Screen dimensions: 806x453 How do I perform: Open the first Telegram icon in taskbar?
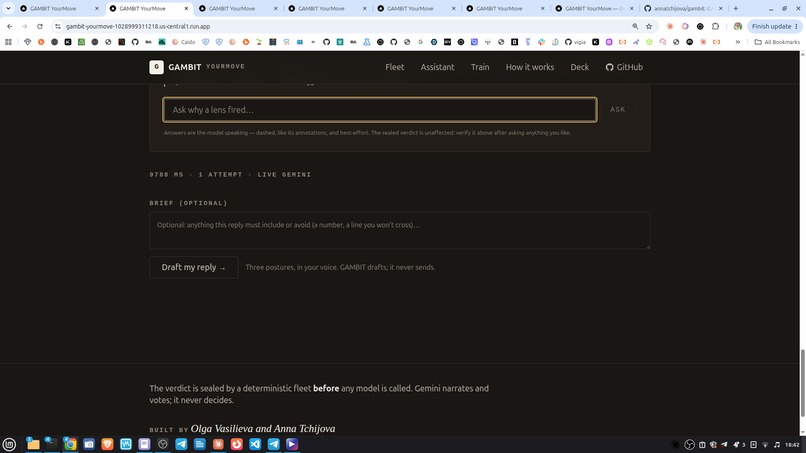point(181,444)
